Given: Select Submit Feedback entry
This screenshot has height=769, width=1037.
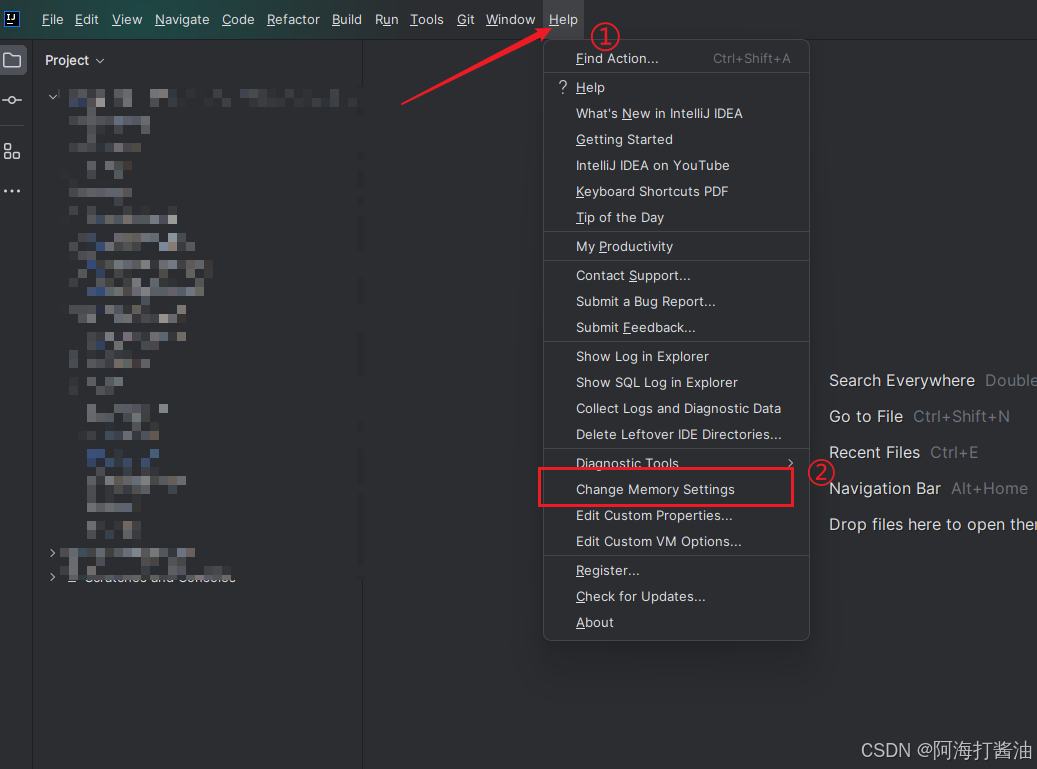Looking at the screenshot, I should tap(676, 327).
